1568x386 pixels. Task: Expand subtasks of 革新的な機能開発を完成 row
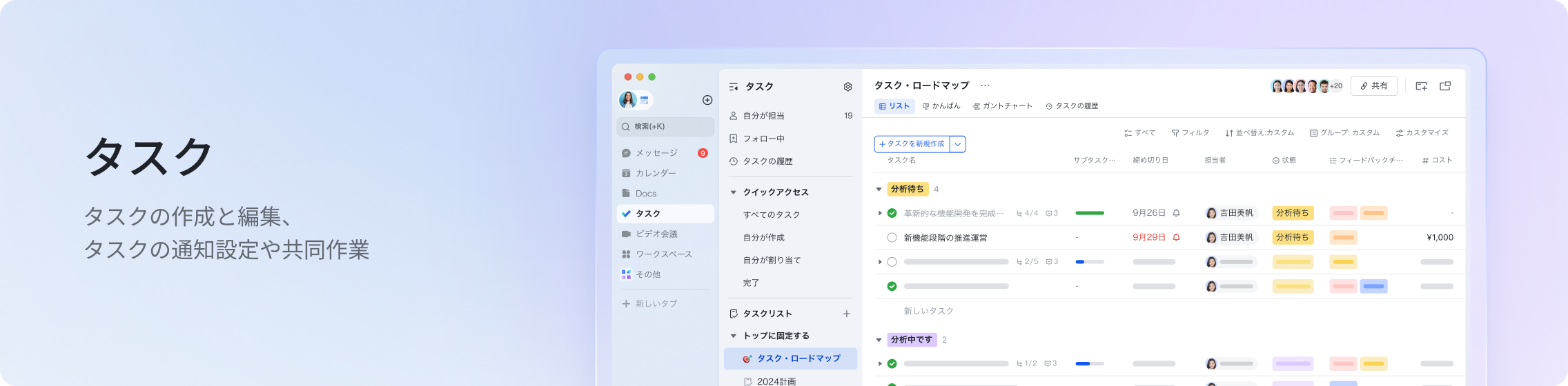(880, 214)
